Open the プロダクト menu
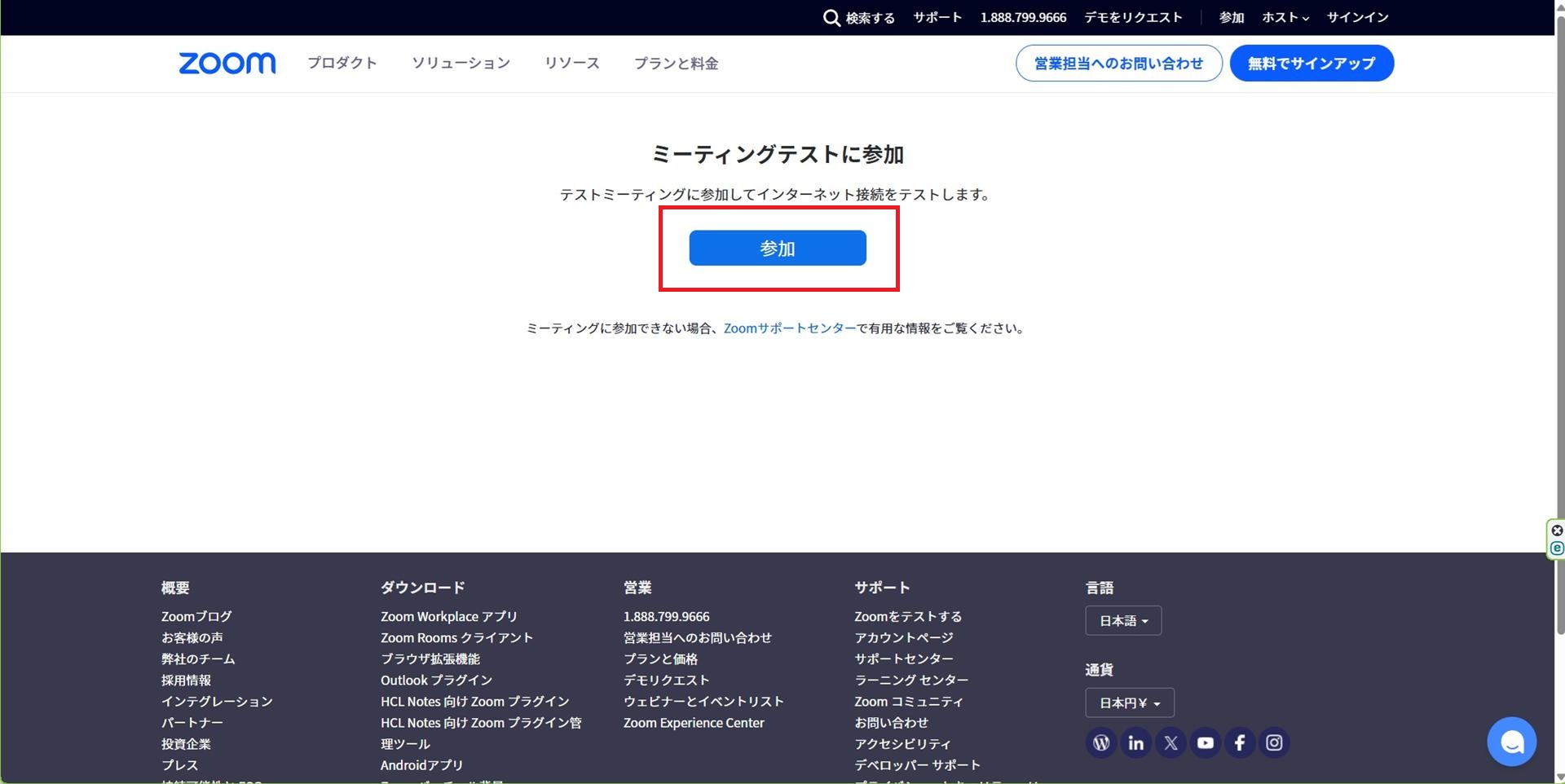This screenshot has width=1565, height=784. (342, 64)
